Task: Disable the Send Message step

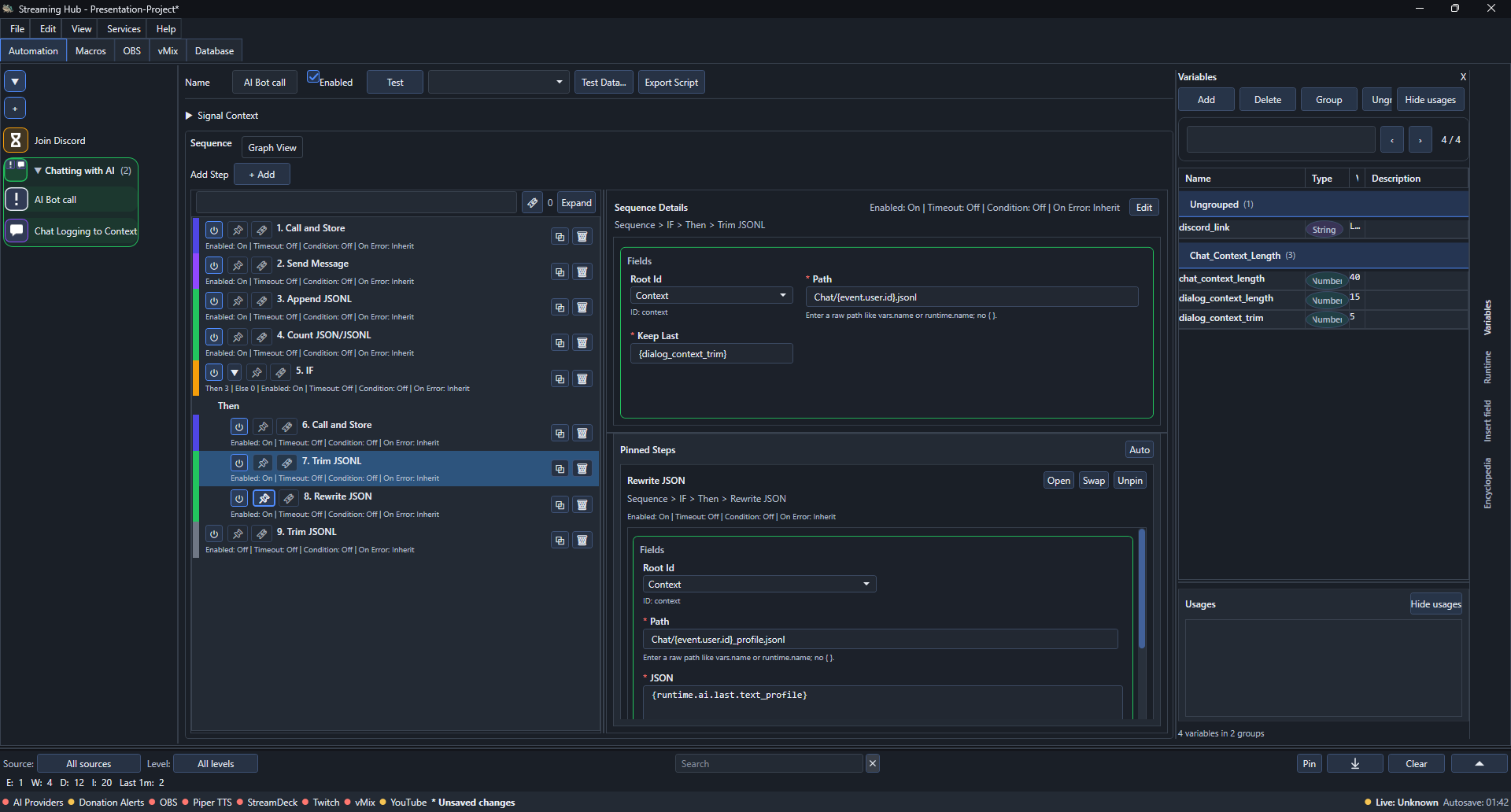Action: coord(214,266)
